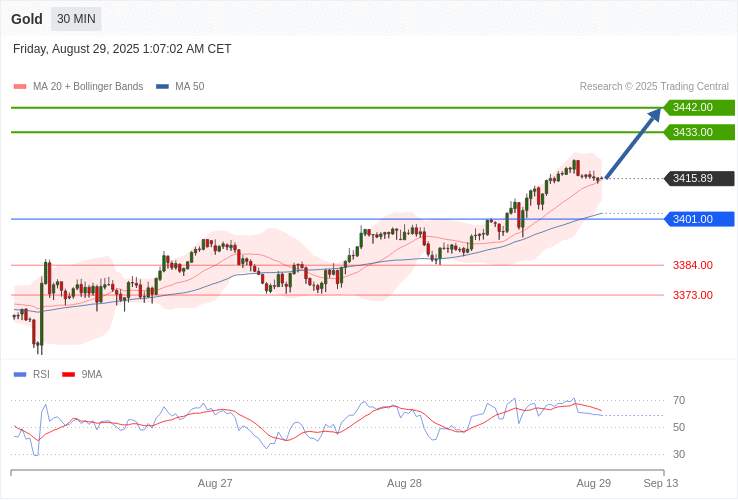Select the 3401.00 blue pivot price tag
The width and height of the screenshot is (738, 500).
(698, 219)
